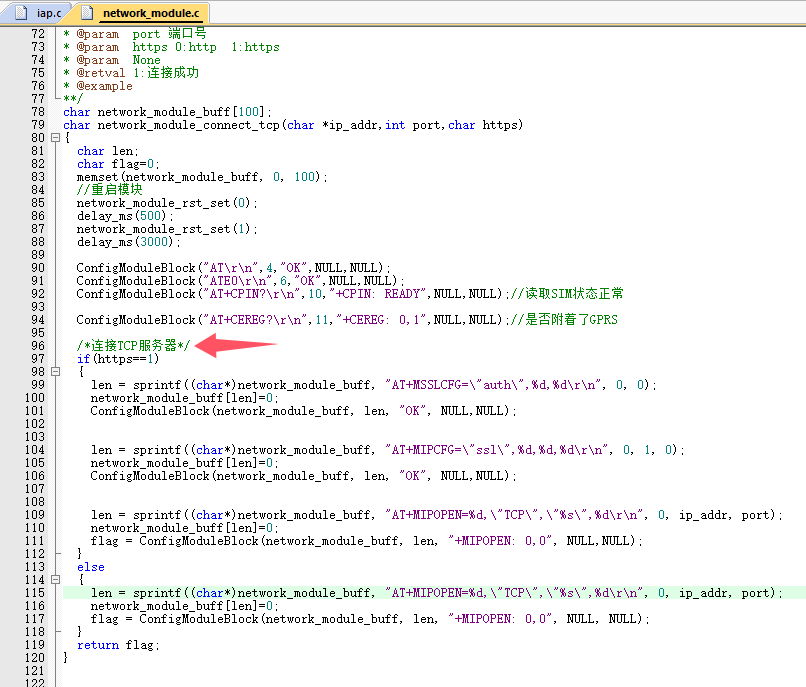Viewport: 806px width, 687px height.
Task: Click line number 115 in the gutter
Action: pos(35,593)
